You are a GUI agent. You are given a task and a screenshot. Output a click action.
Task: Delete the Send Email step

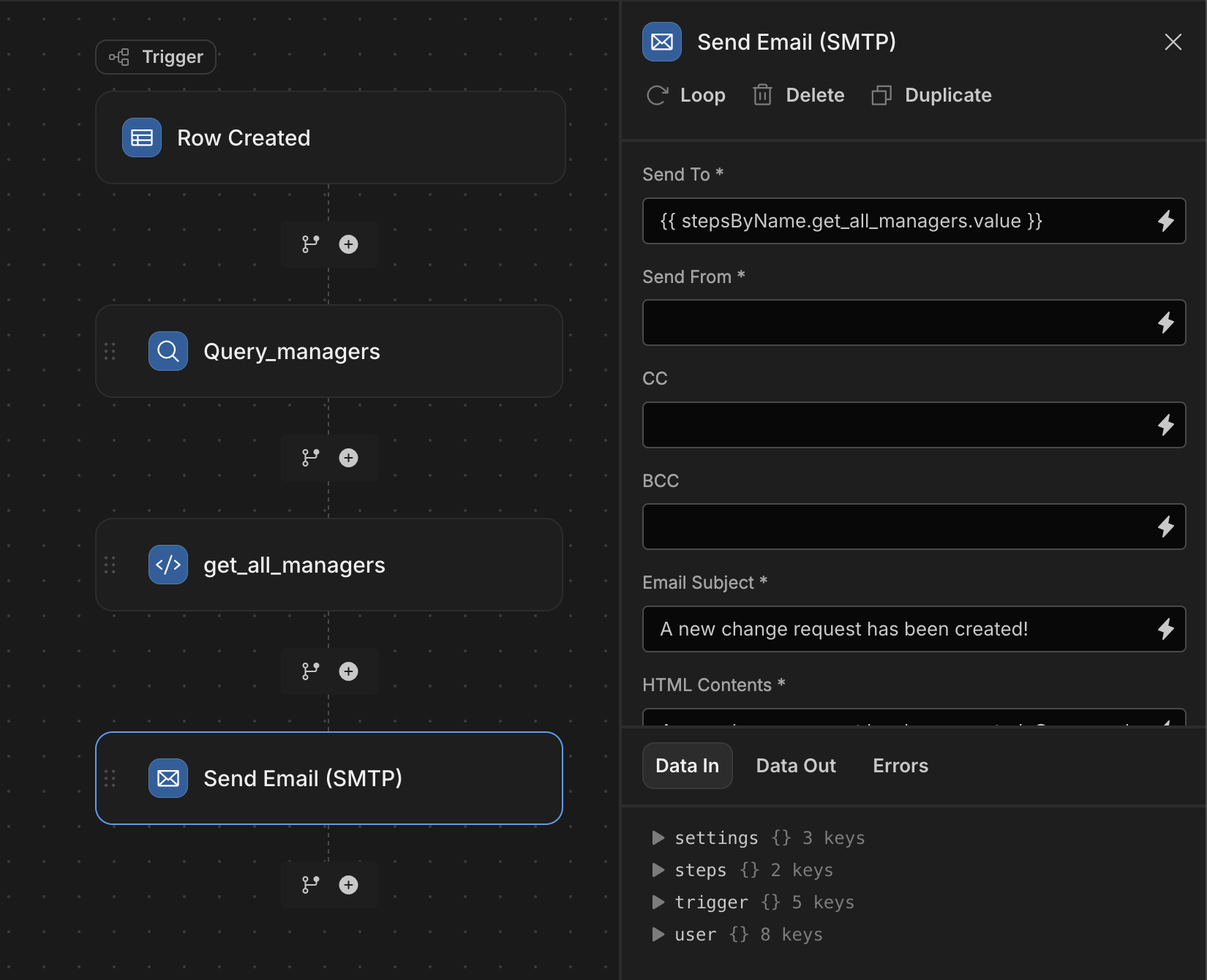[x=799, y=95]
